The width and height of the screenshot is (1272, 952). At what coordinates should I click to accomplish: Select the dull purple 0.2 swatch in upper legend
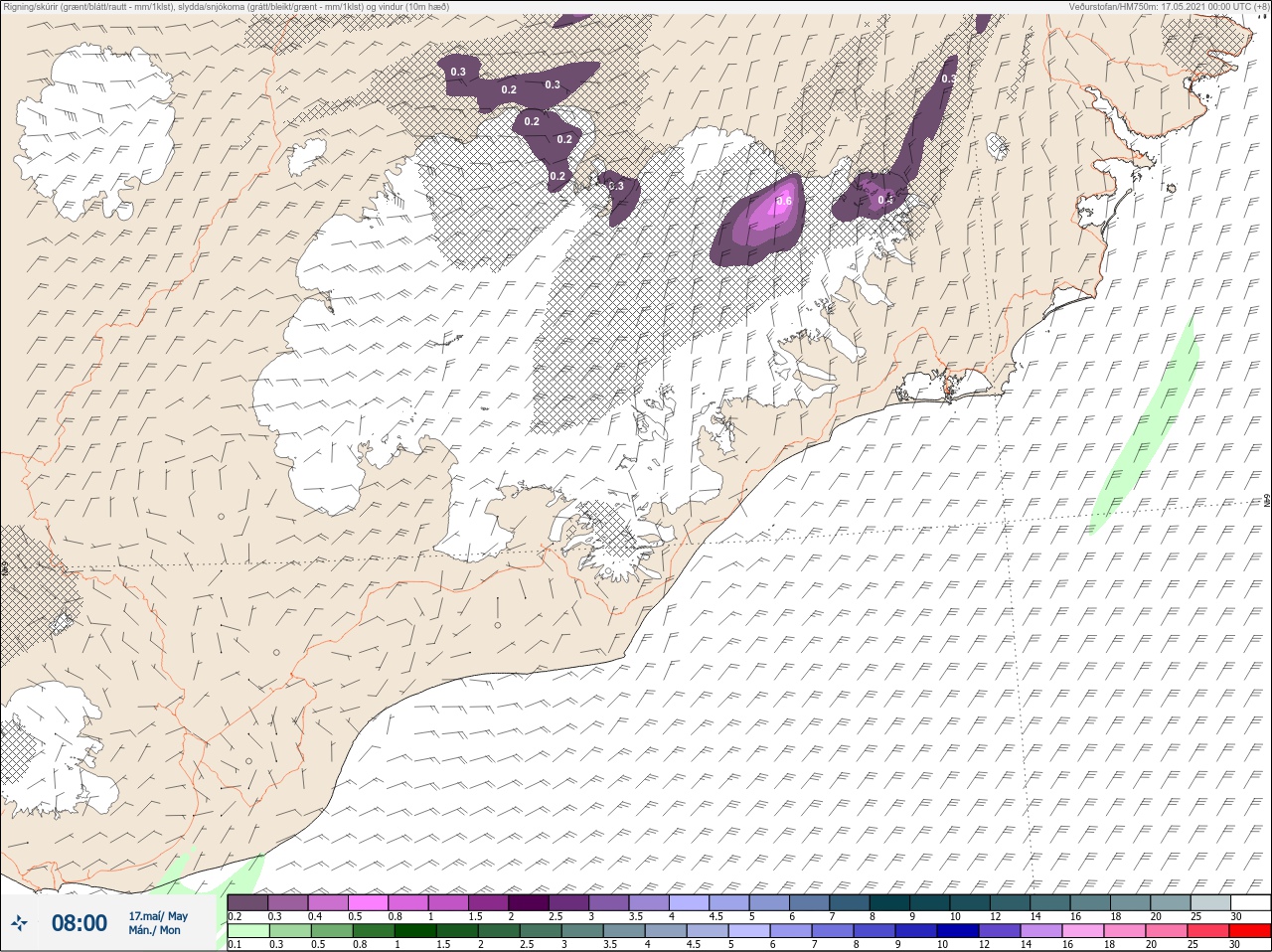click(x=247, y=902)
